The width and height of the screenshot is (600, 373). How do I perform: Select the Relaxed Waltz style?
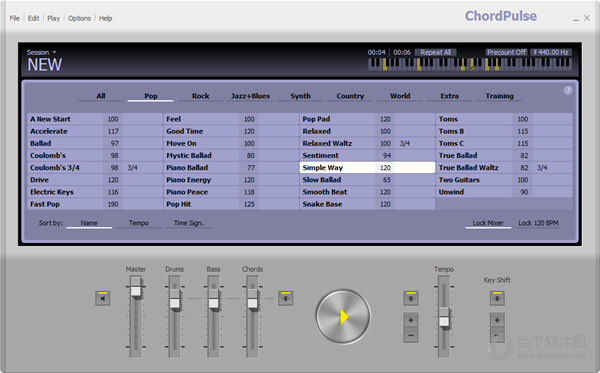367,143
